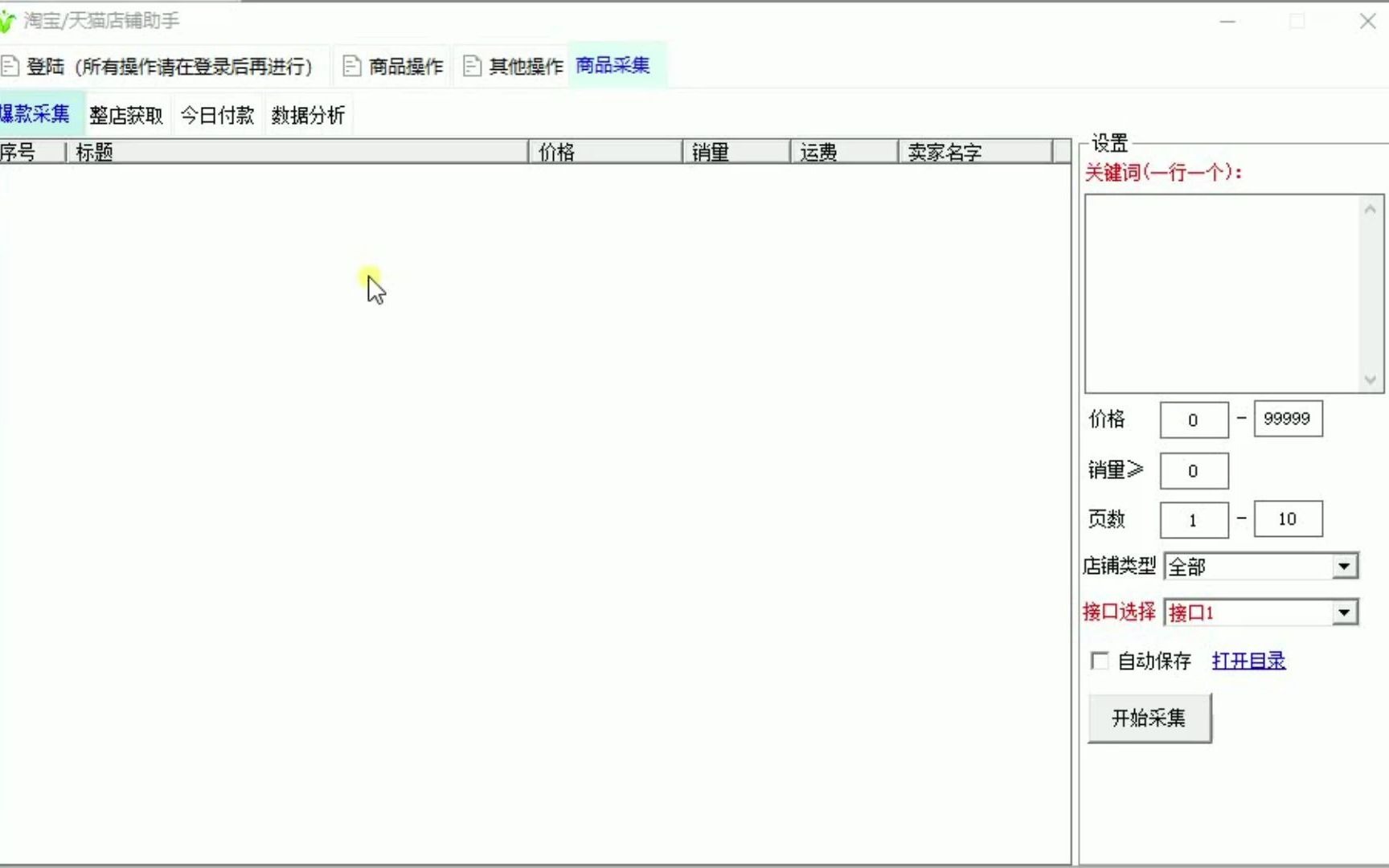Screen dimensions: 1389x868
Task: Expand the 接口选择 dropdown
Action: tap(1344, 613)
